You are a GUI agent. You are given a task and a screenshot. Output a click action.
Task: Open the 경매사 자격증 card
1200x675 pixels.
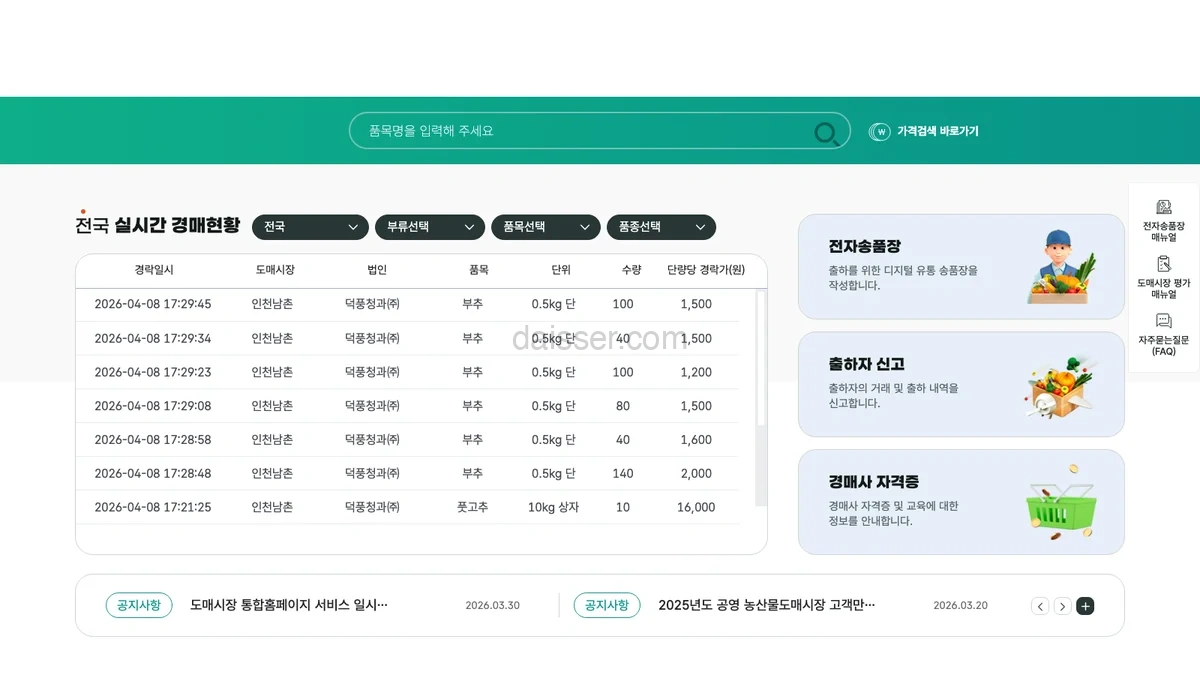point(961,502)
